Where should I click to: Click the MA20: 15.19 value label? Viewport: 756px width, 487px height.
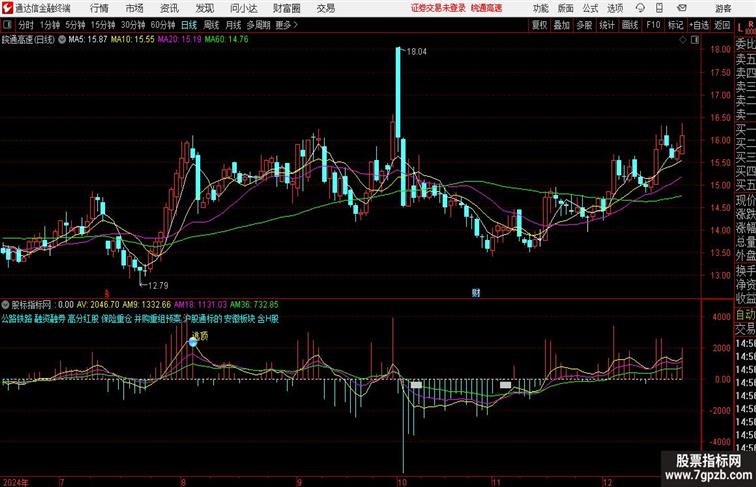pos(179,40)
